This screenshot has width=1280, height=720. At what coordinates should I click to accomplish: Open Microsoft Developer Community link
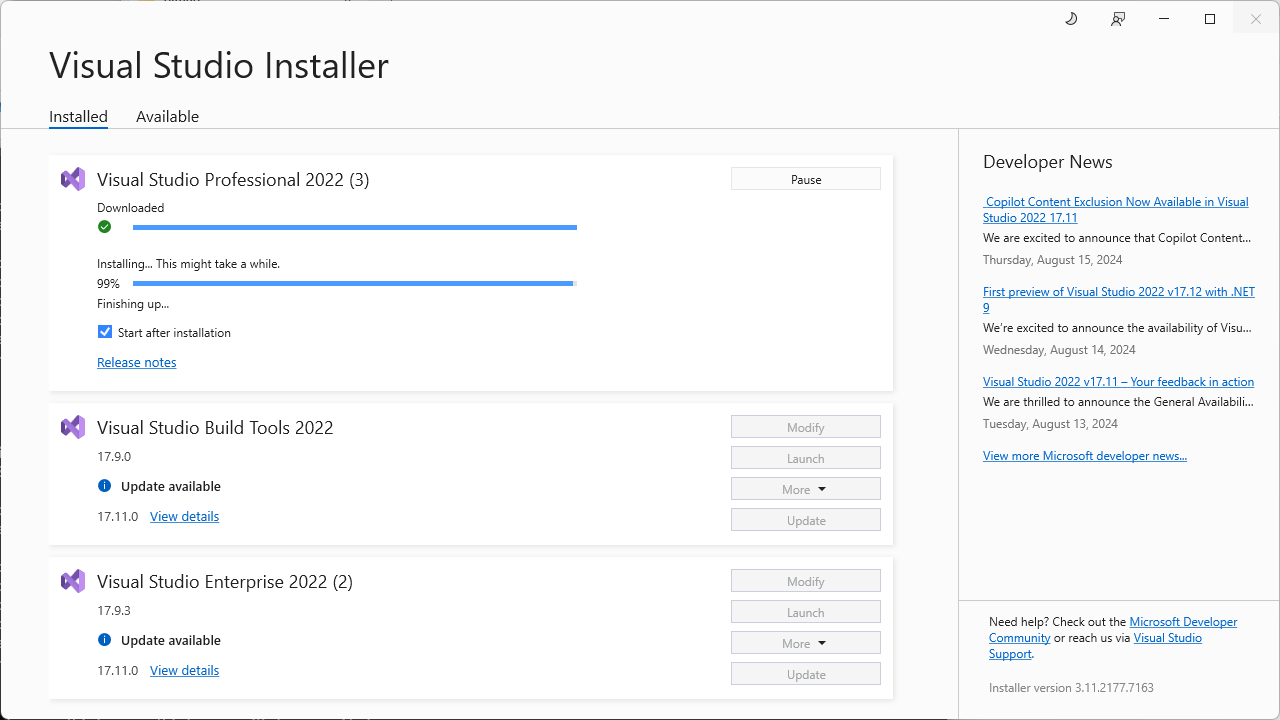point(1113,629)
